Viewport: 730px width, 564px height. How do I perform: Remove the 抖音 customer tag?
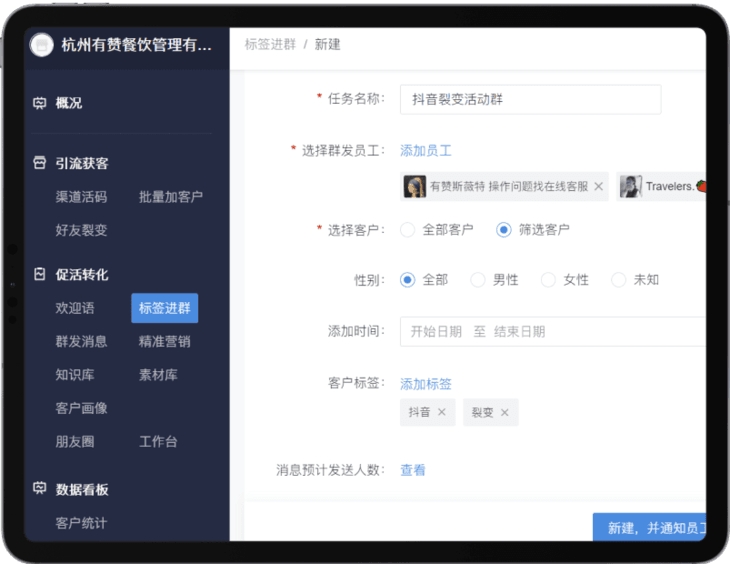point(442,413)
